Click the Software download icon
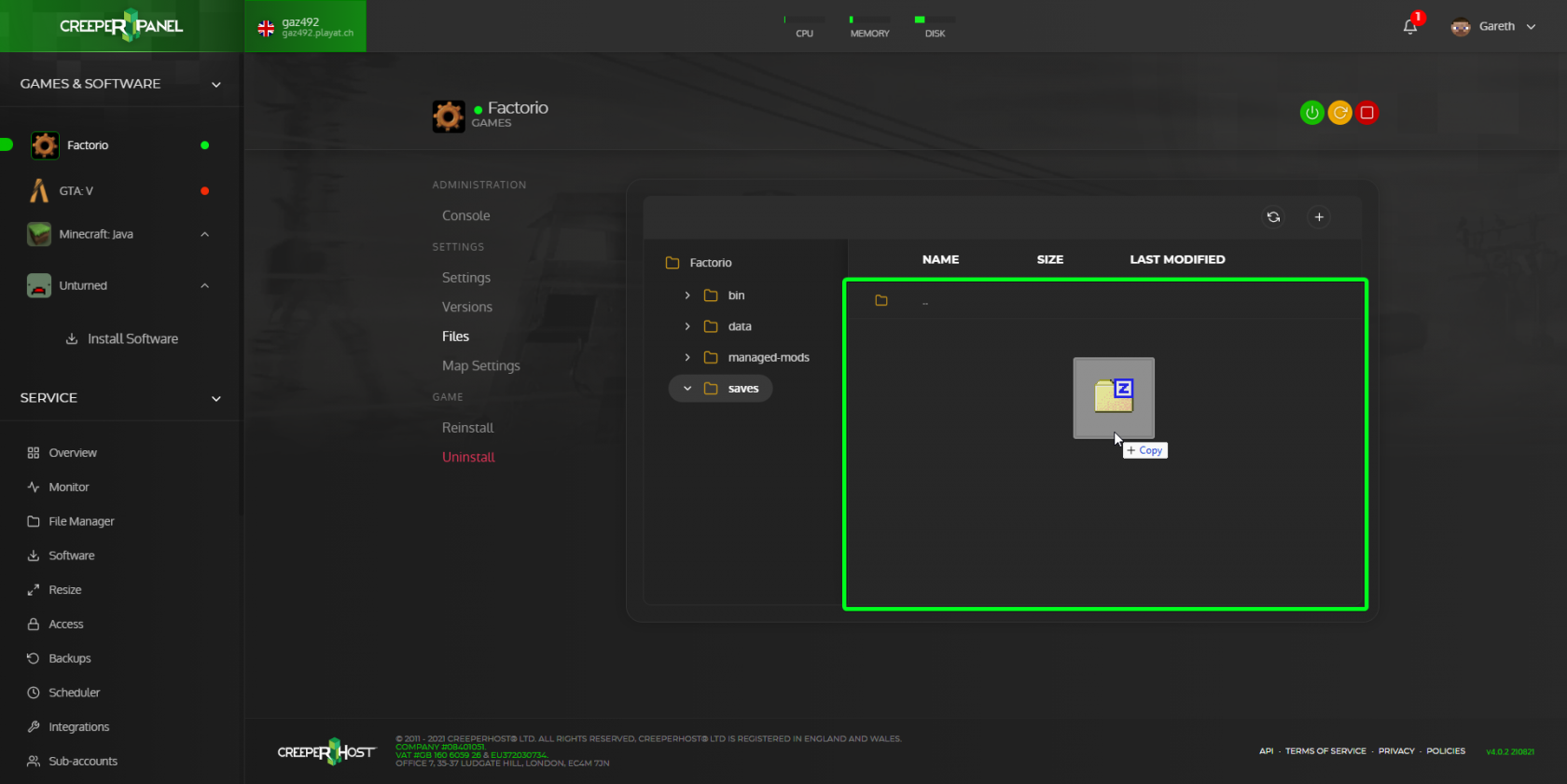The image size is (1567, 784). [x=34, y=556]
